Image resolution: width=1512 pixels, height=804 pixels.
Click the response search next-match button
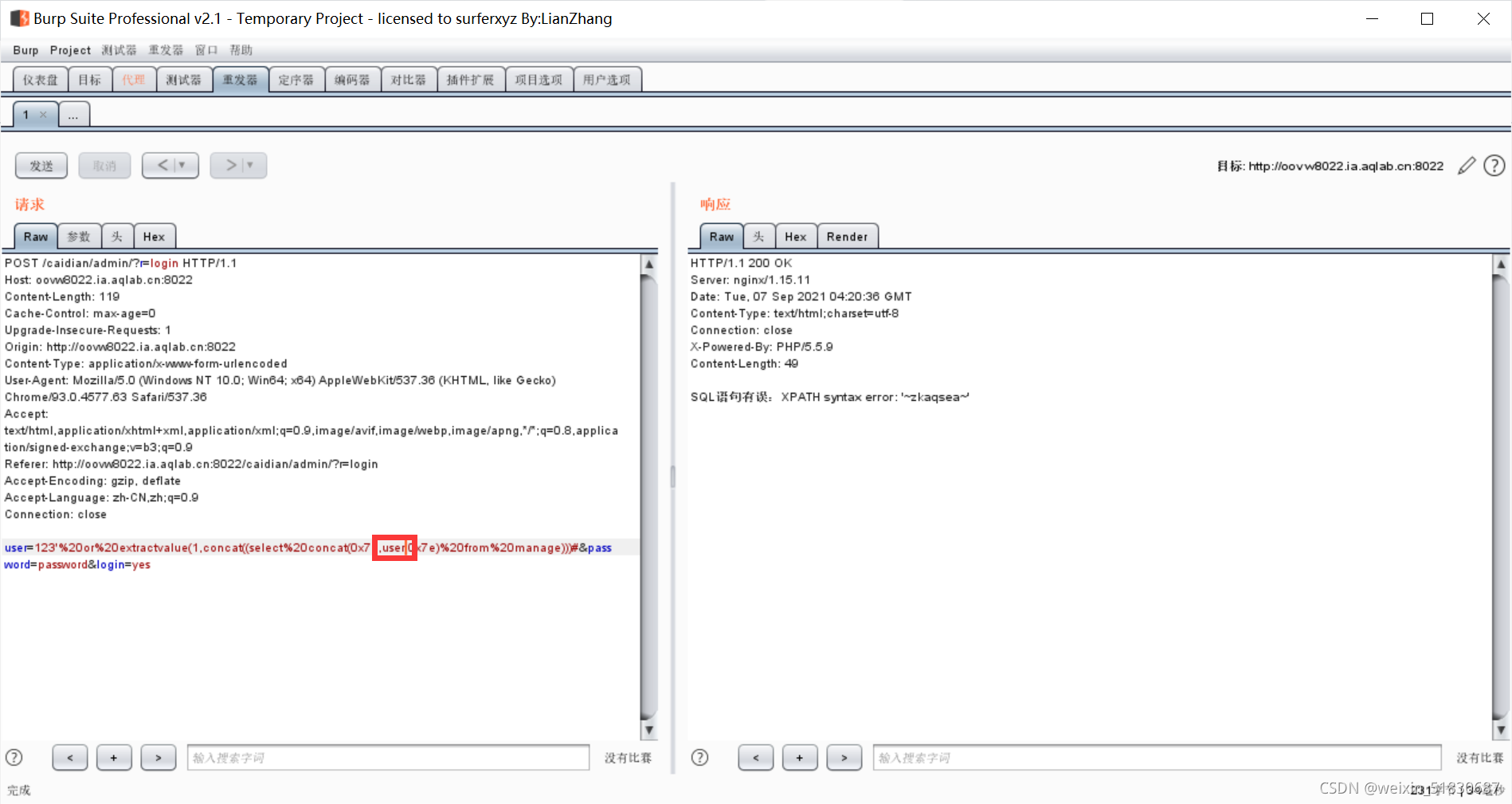(x=844, y=758)
